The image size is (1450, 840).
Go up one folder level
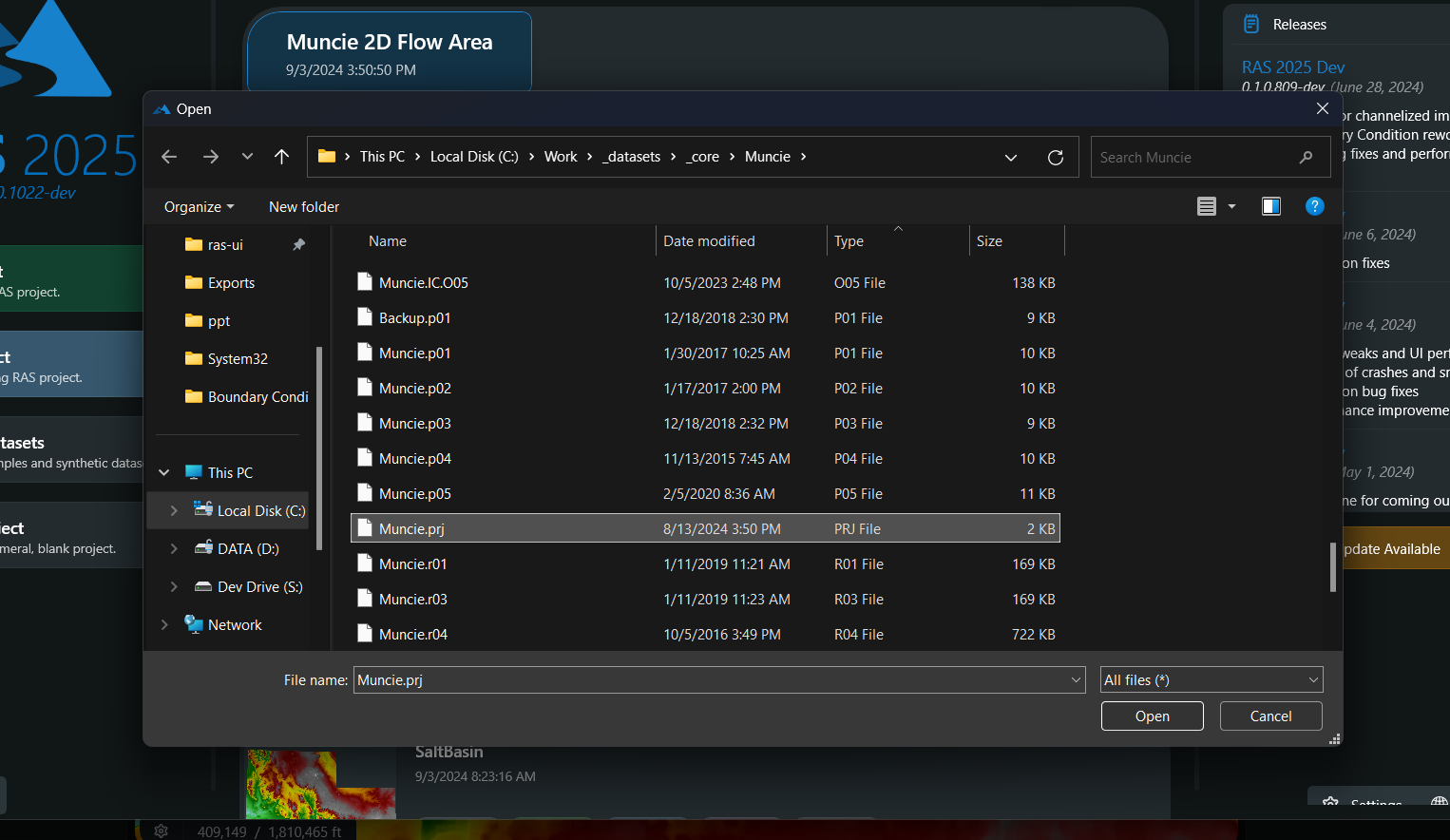pyautogui.click(x=281, y=157)
